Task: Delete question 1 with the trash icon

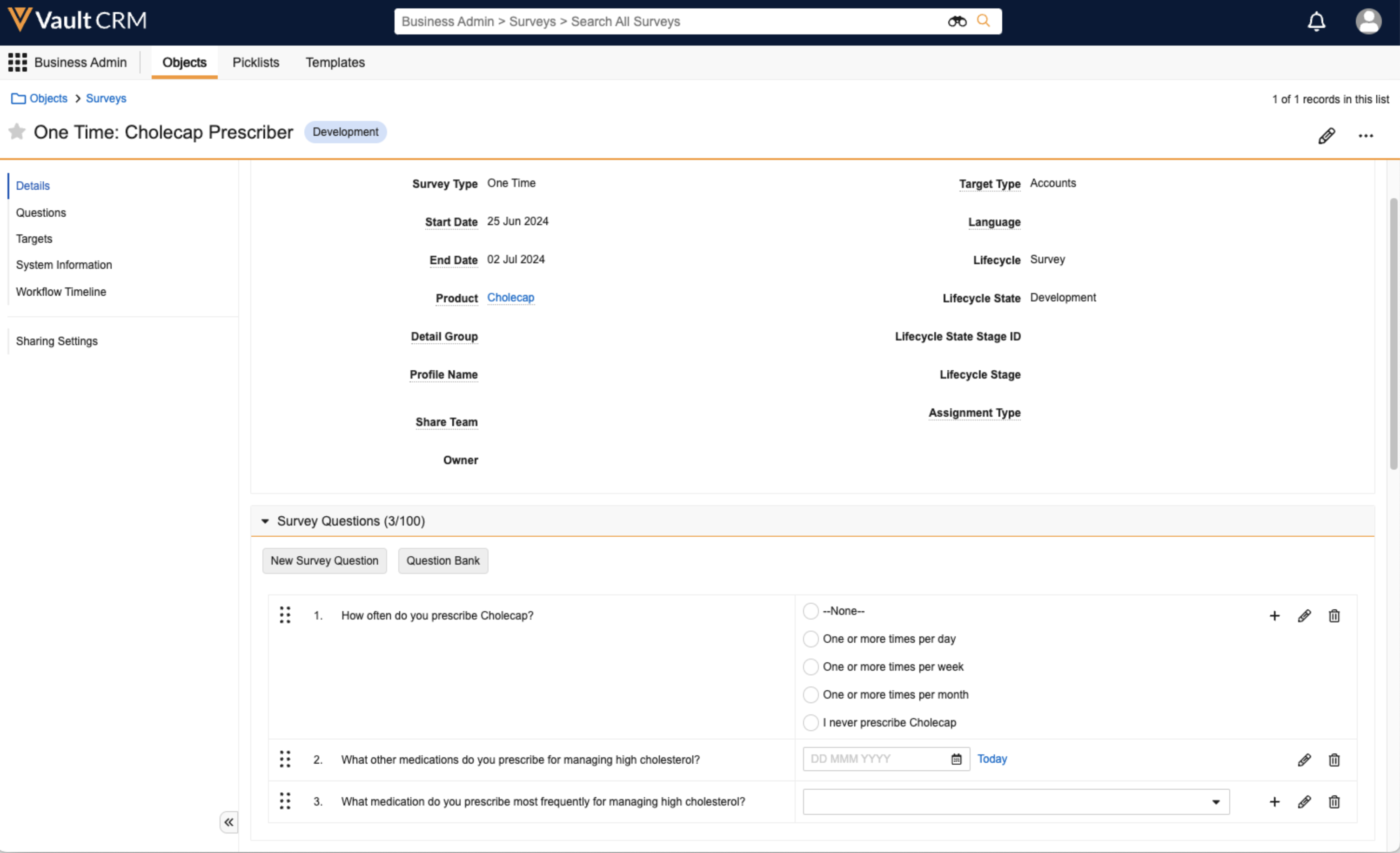Action: (1333, 616)
